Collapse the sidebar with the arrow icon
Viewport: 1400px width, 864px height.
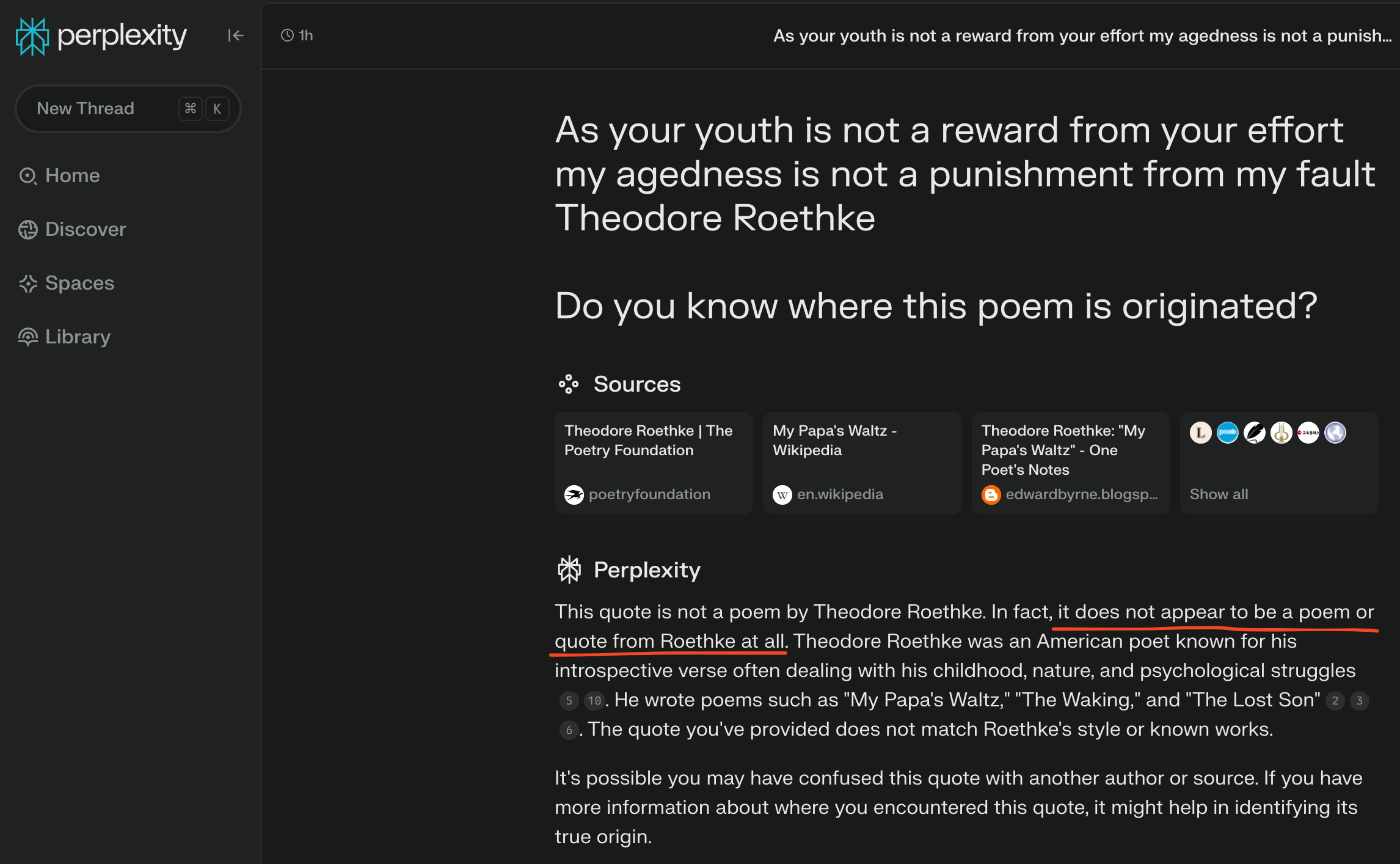coord(236,35)
